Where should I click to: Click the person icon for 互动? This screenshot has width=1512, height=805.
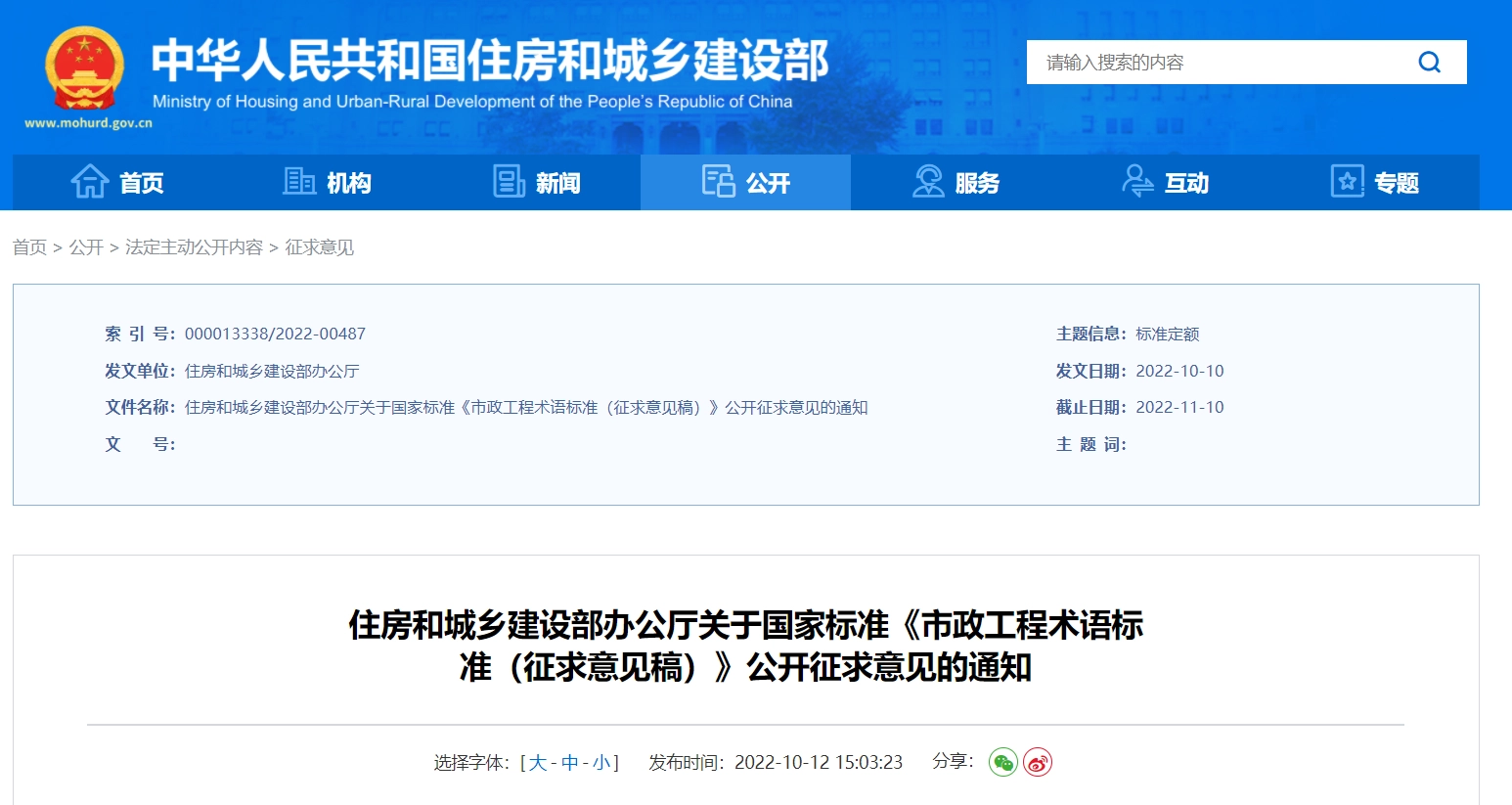pyautogui.click(x=1136, y=182)
